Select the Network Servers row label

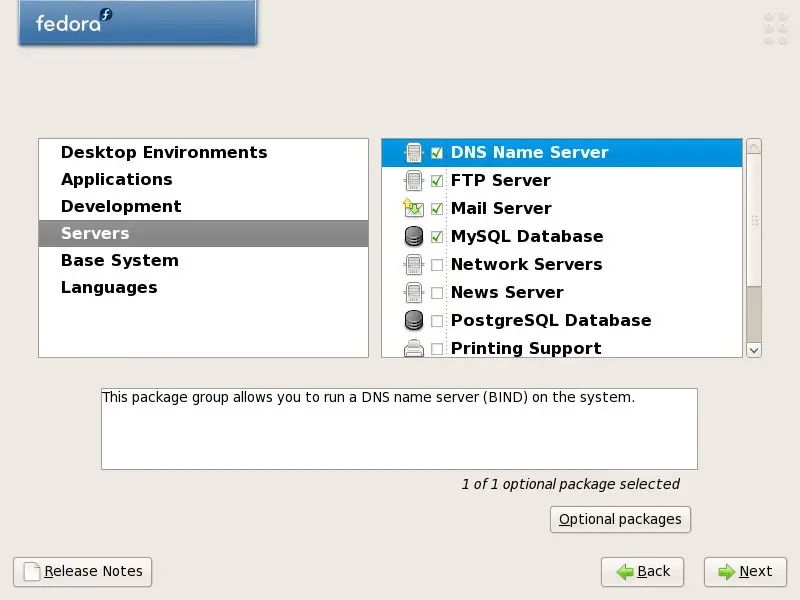tap(527, 264)
